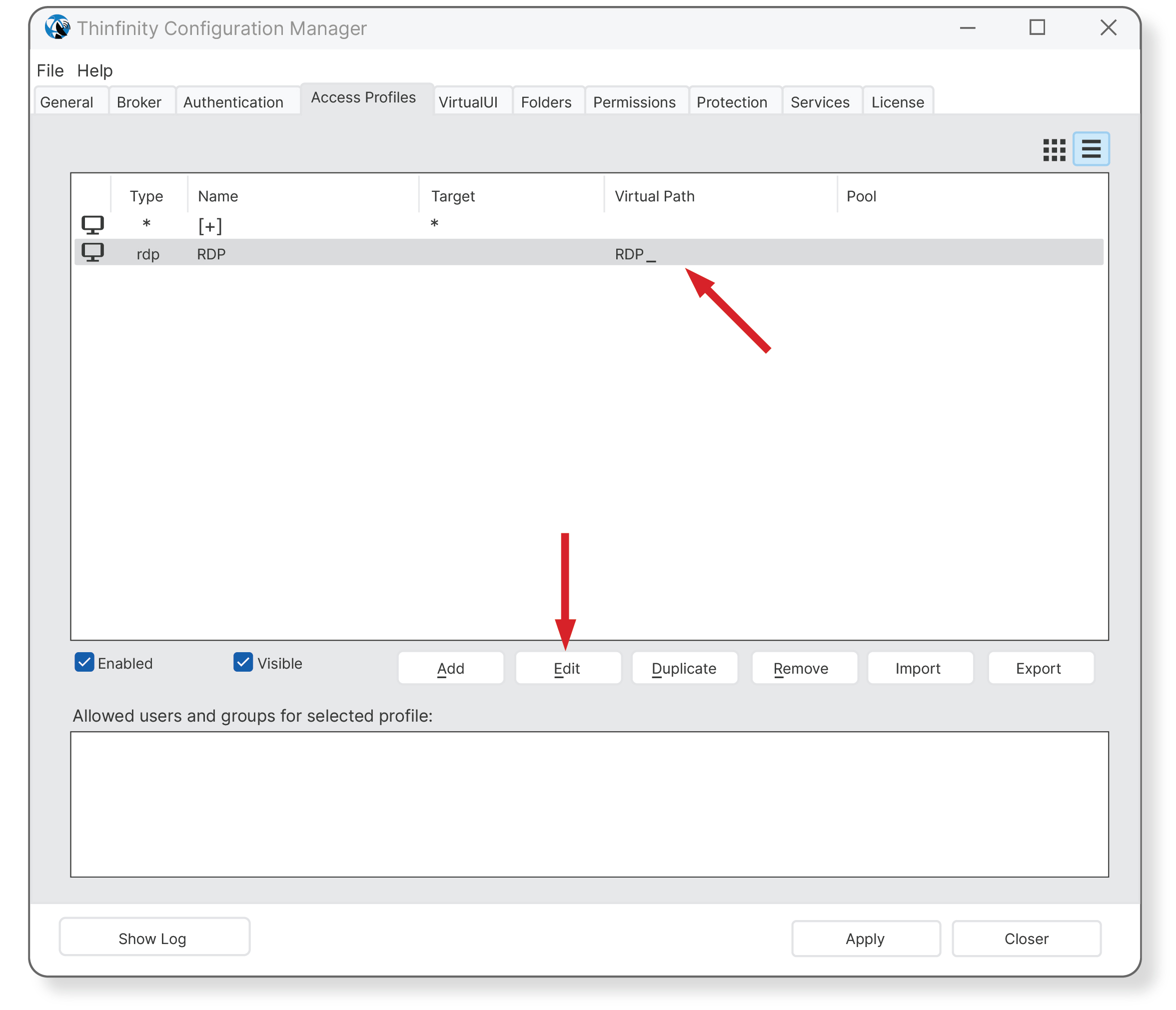Click the asterisk target cell of [+] row
Screen dimensions: 1176x1010
[x=434, y=223]
